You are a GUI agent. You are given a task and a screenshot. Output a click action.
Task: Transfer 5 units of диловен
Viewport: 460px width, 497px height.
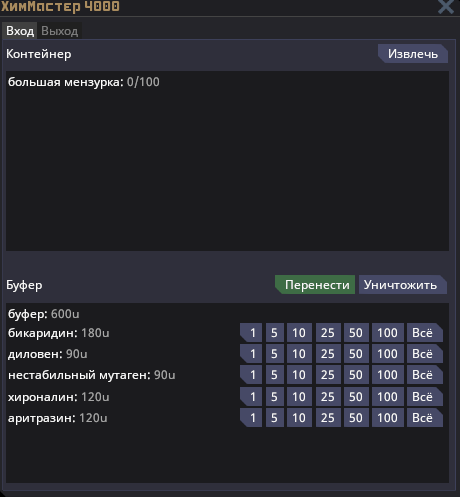275,354
